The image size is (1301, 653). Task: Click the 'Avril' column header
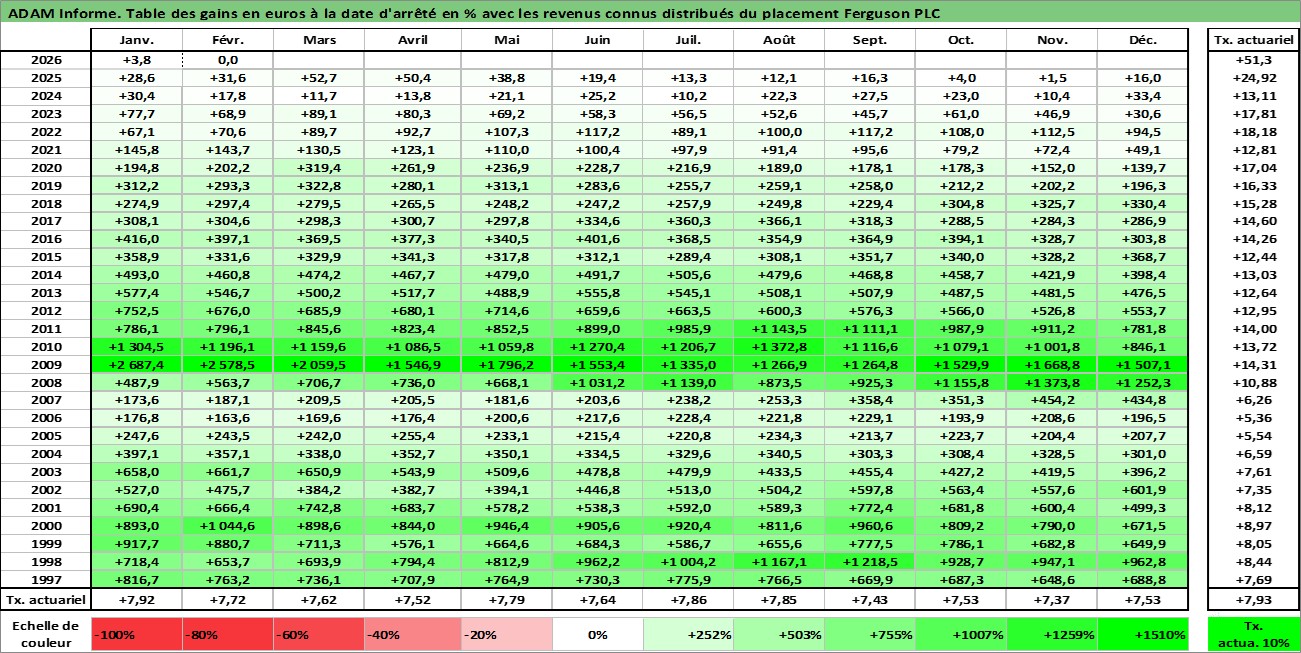(x=412, y=40)
